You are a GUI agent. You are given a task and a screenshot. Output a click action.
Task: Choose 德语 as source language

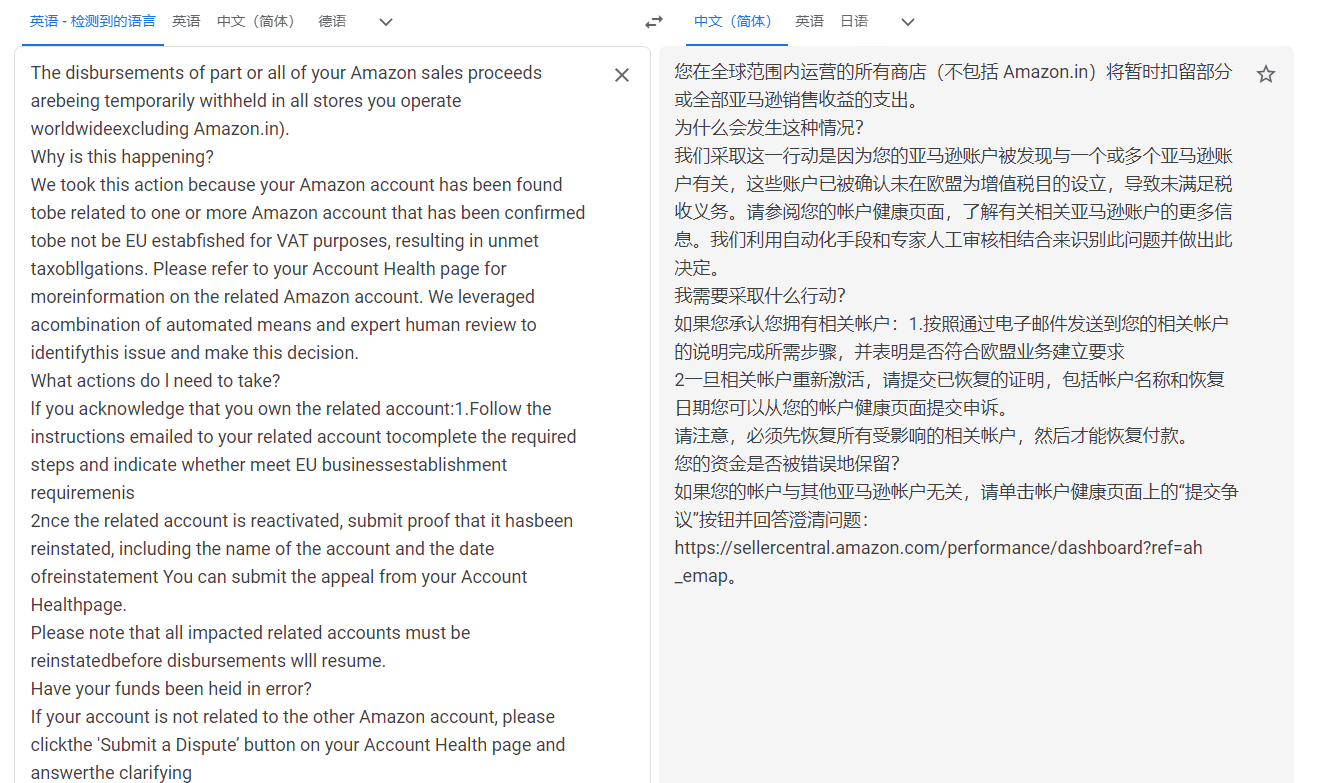pos(332,21)
